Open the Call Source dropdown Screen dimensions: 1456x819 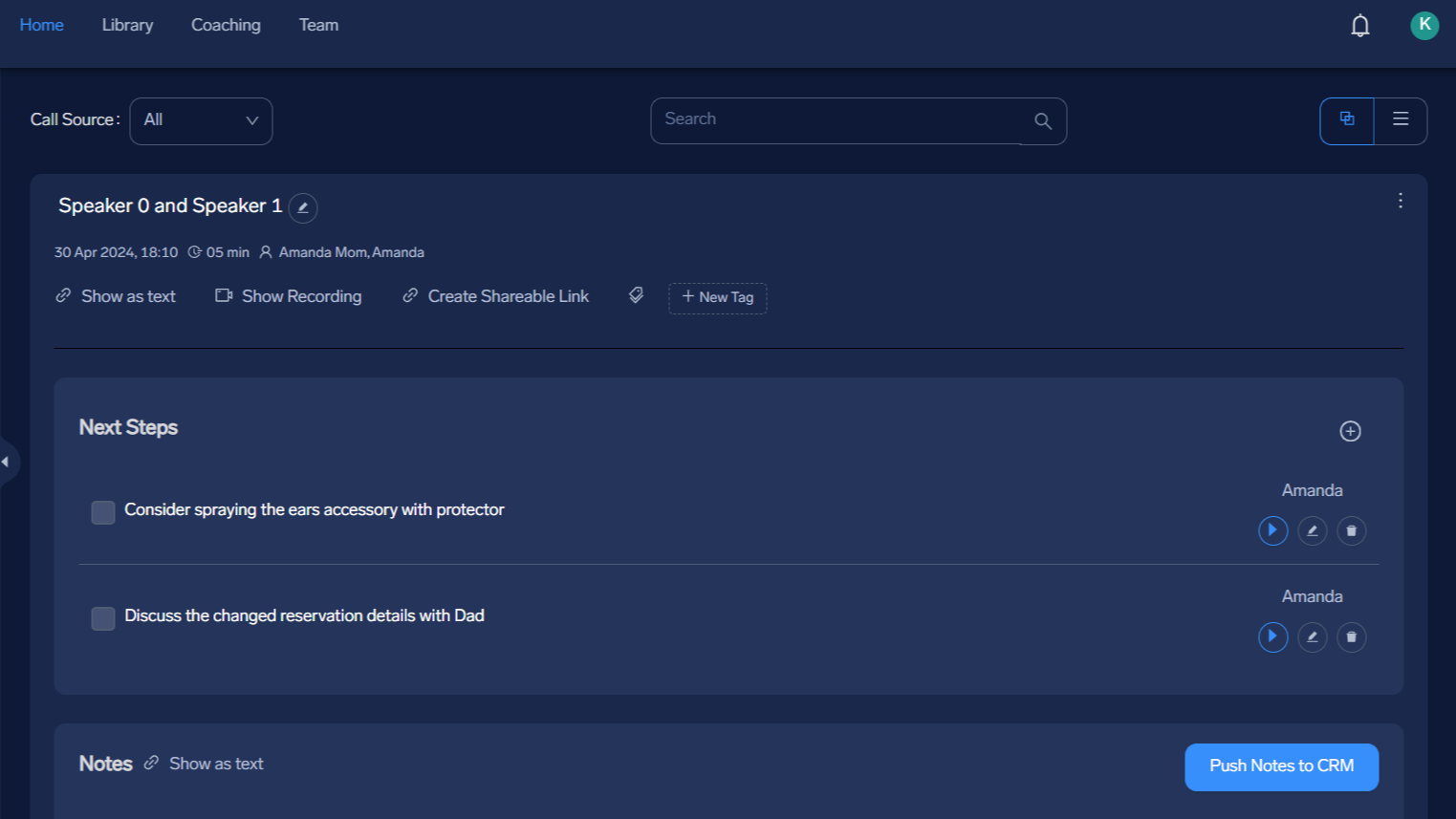(x=201, y=121)
